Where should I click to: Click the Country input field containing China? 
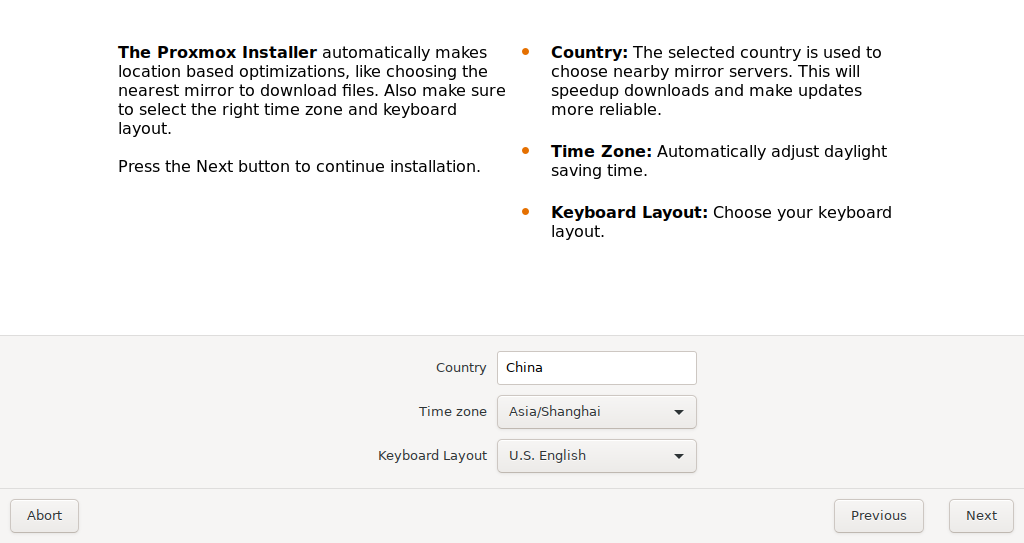[x=596, y=368]
